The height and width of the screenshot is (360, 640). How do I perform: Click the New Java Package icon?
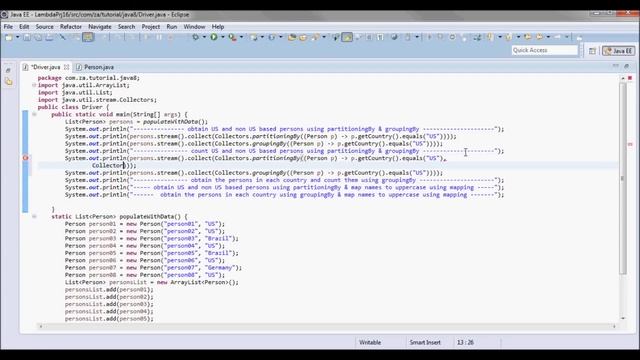pos(254,37)
